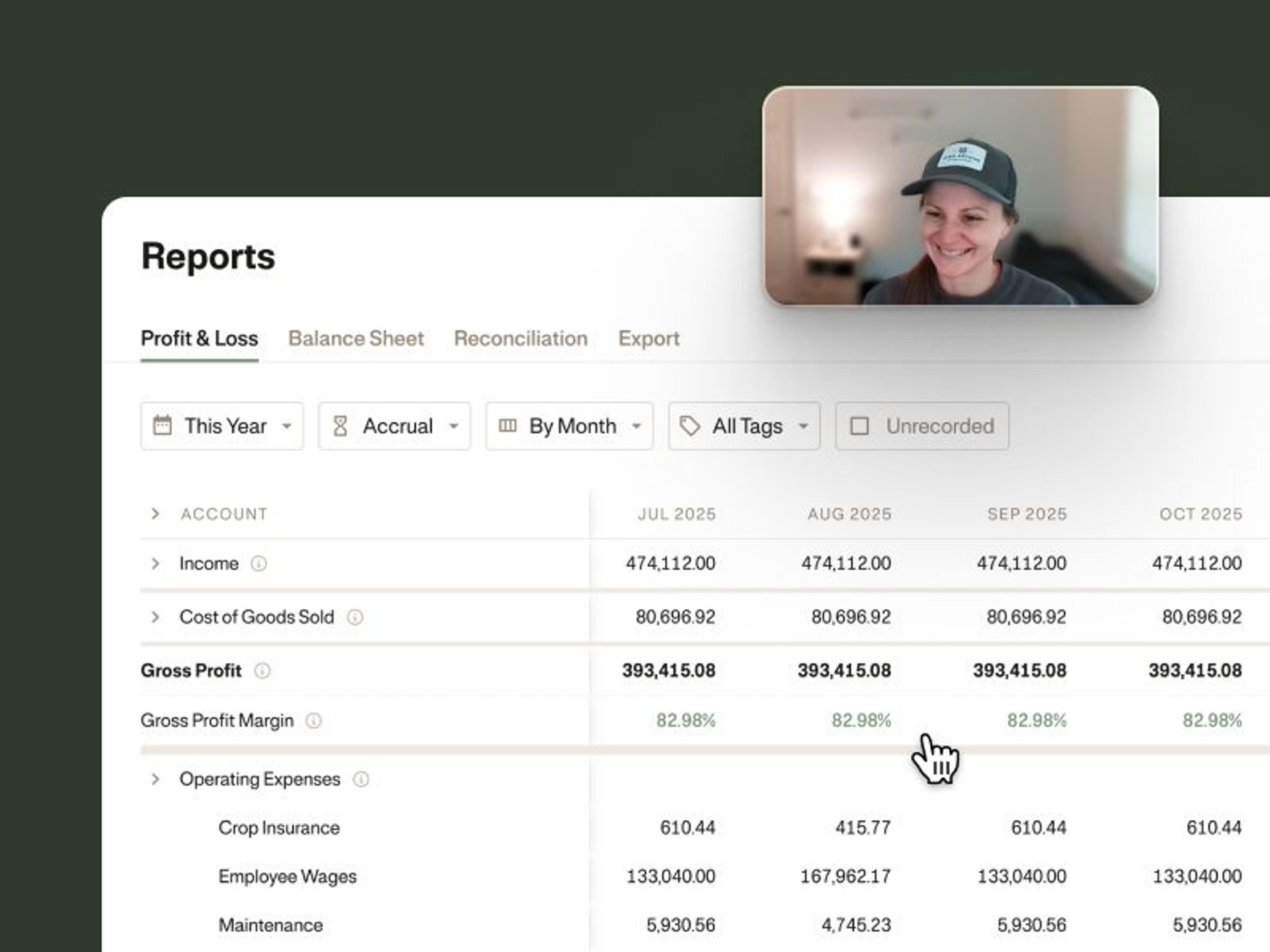Click the webcam video thumbnail
This screenshot has height=952, width=1270.
pos(960,196)
